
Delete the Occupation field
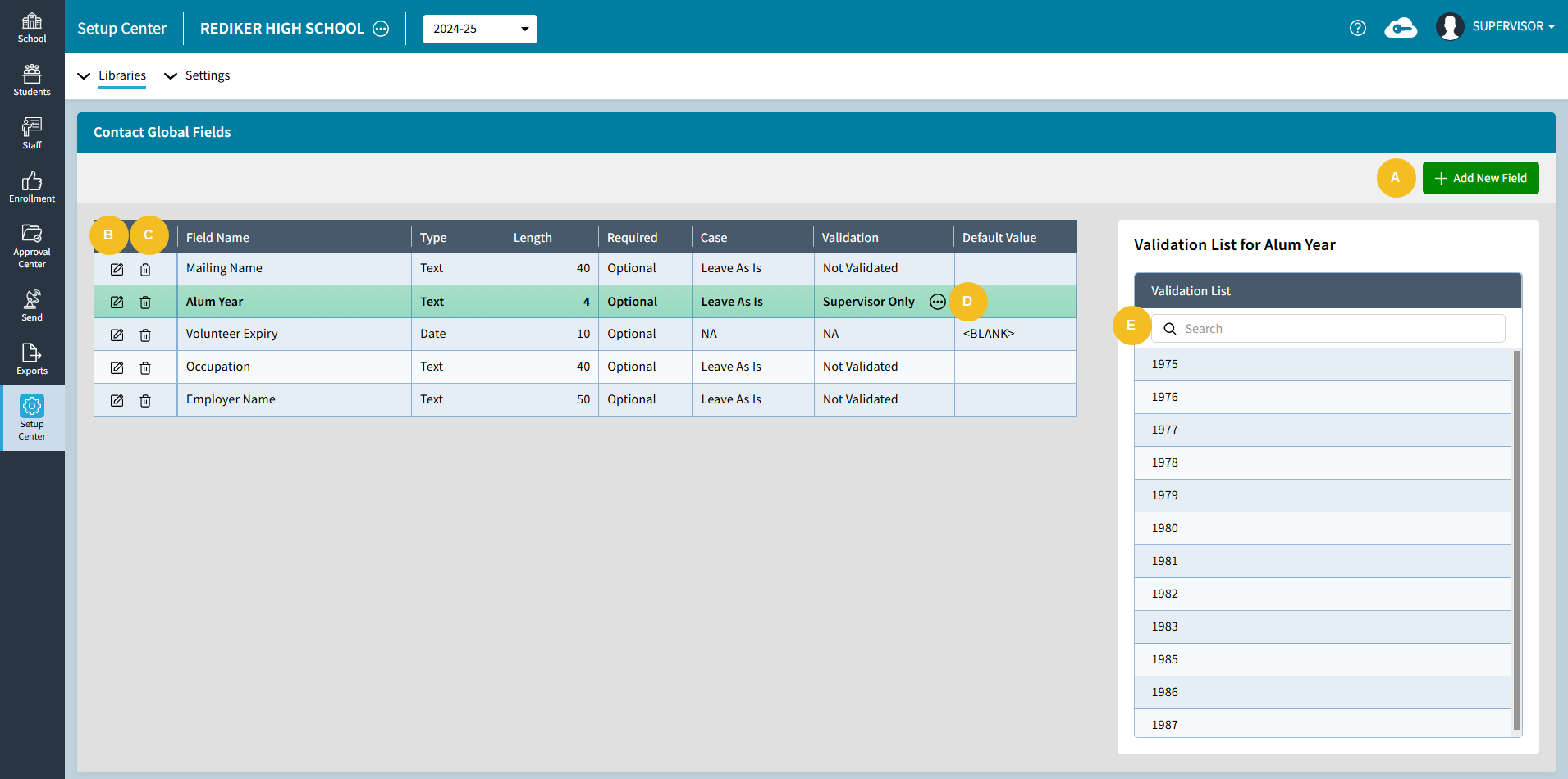point(145,367)
